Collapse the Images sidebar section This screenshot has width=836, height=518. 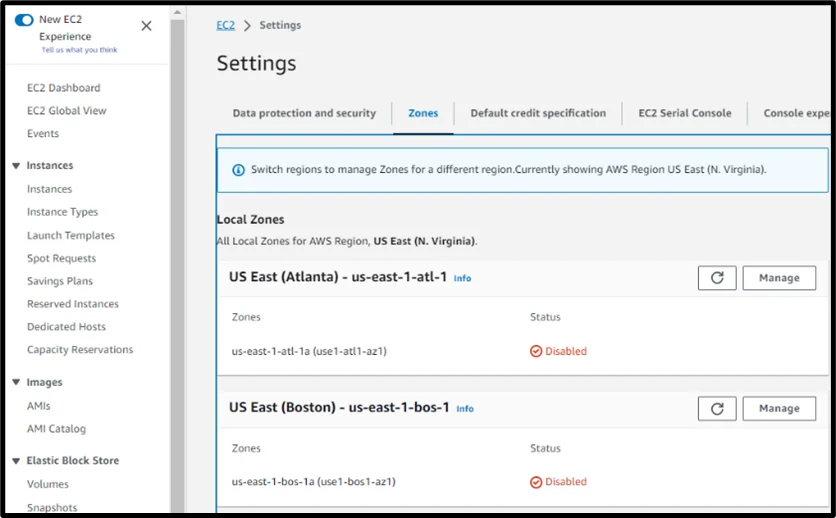16,382
